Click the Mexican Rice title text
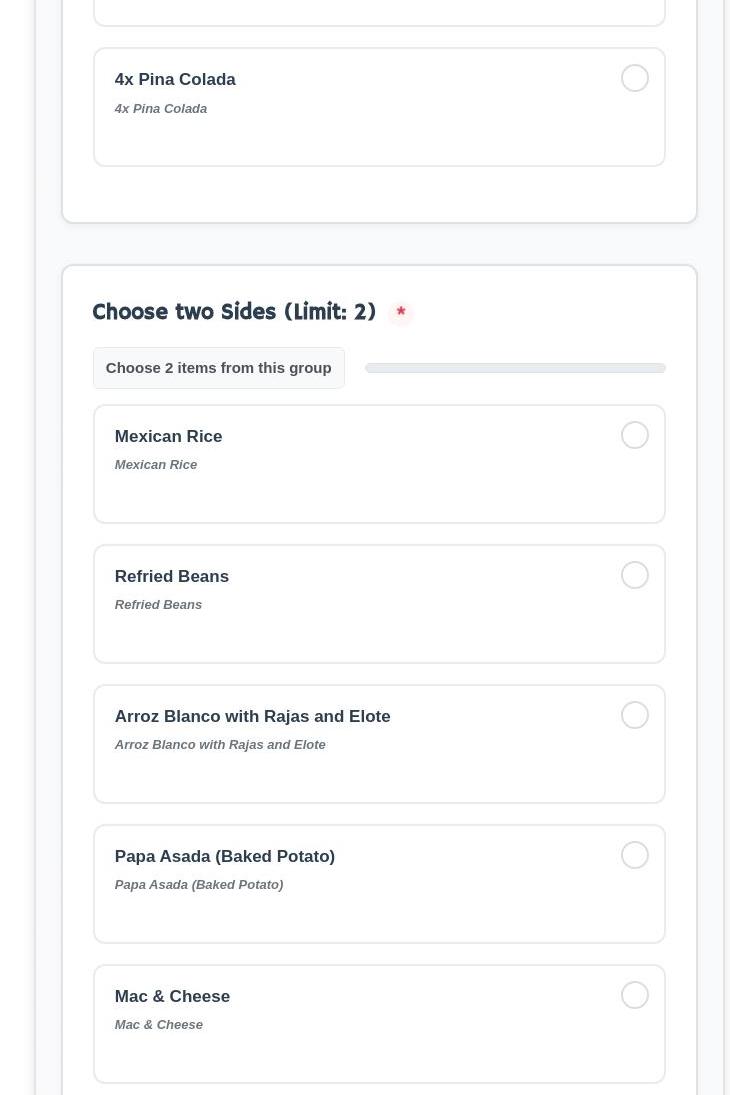The height and width of the screenshot is (1095, 730). [168, 436]
